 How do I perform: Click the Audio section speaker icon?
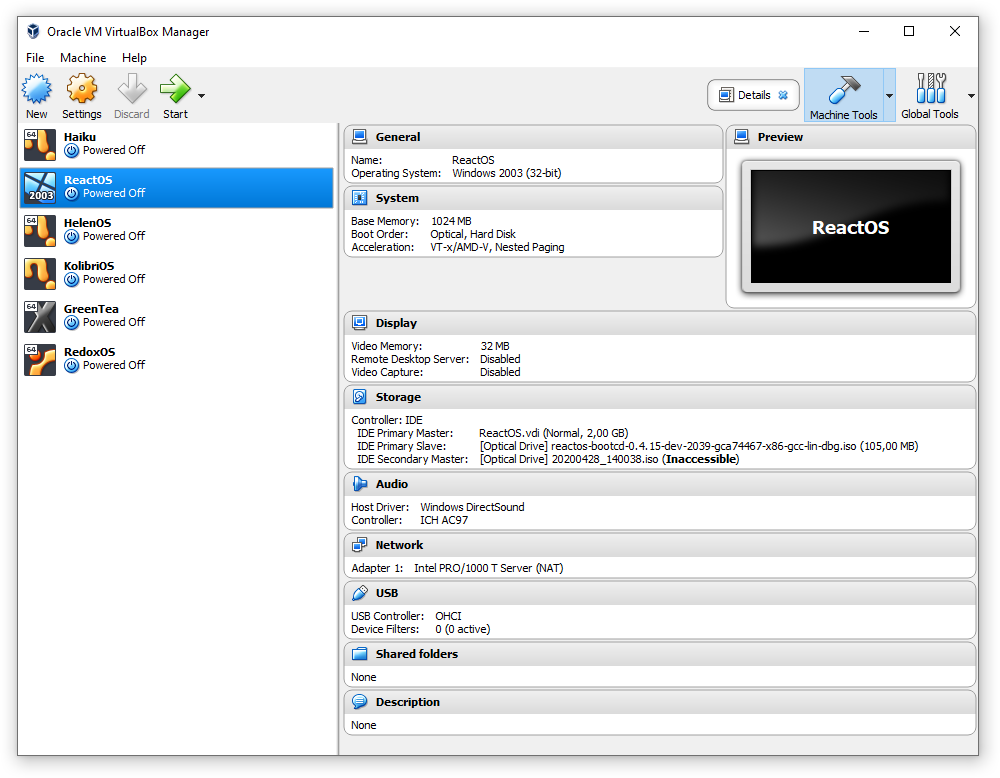tap(360, 484)
